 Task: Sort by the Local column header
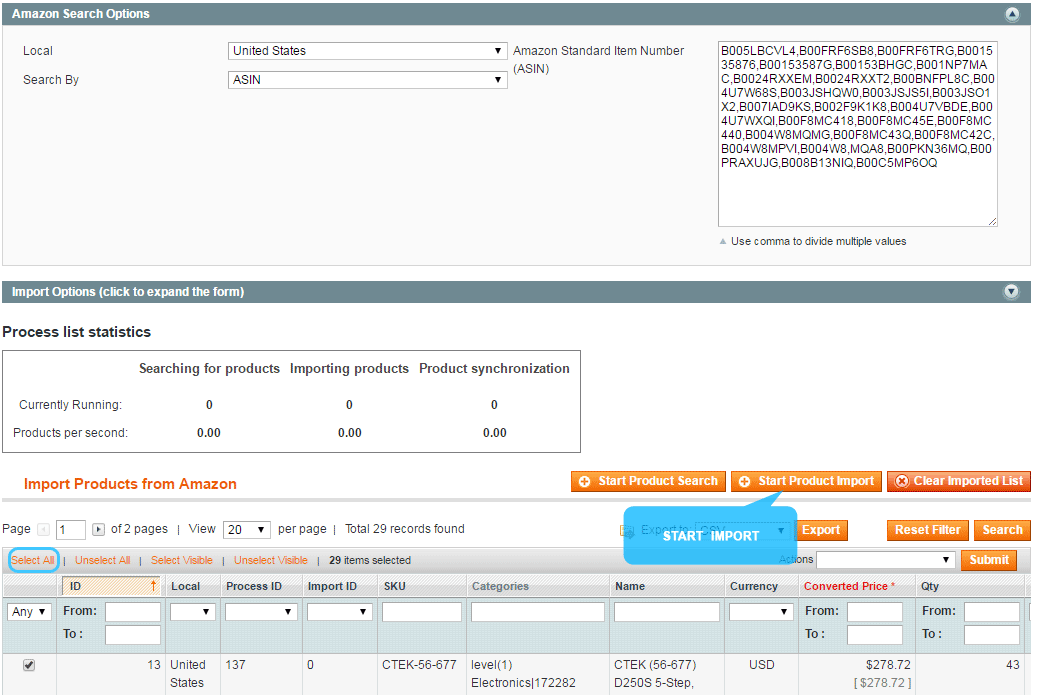tap(185, 587)
